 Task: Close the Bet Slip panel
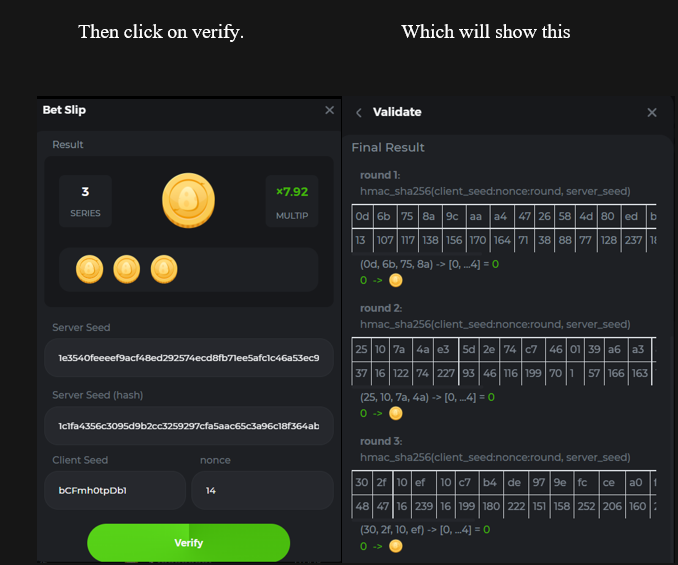point(330,110)
